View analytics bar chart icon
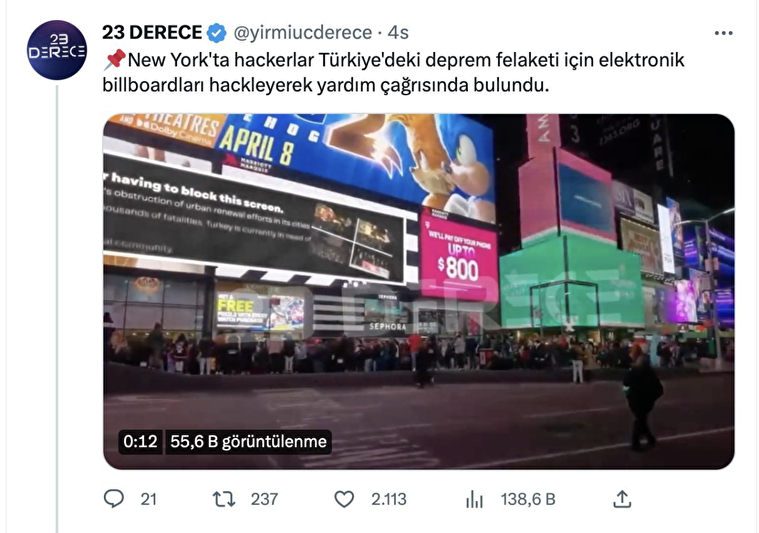Image resolution: width=759 pixels, height=533 pixels. (x=474, y=499)
